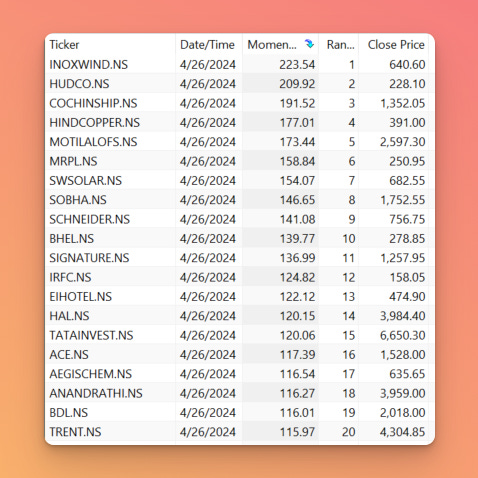The width and height of the screenshot is (478, 478).
Task: Click close price 756.75
Action: point(407,219)
